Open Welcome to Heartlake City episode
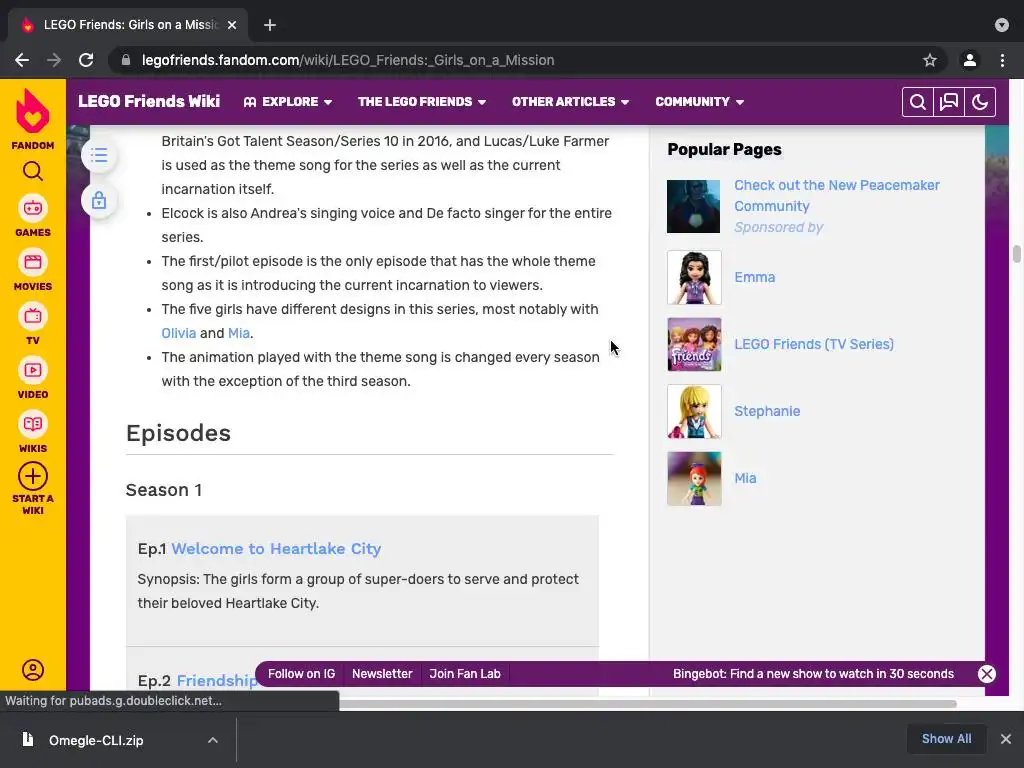This screenshot has height=768, width=1024. click(276, 549)
